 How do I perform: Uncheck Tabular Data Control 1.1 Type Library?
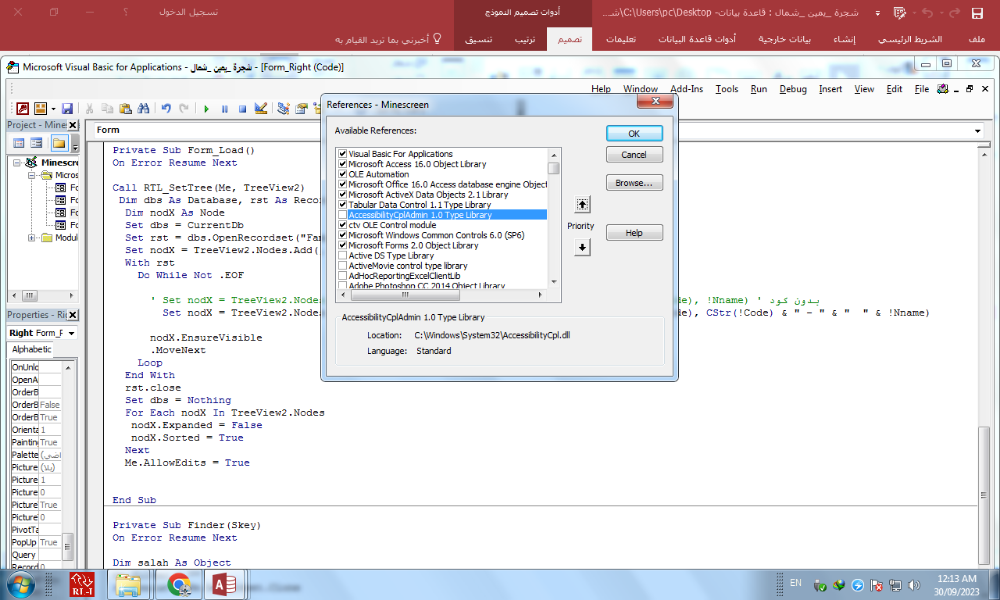point(342,205)
